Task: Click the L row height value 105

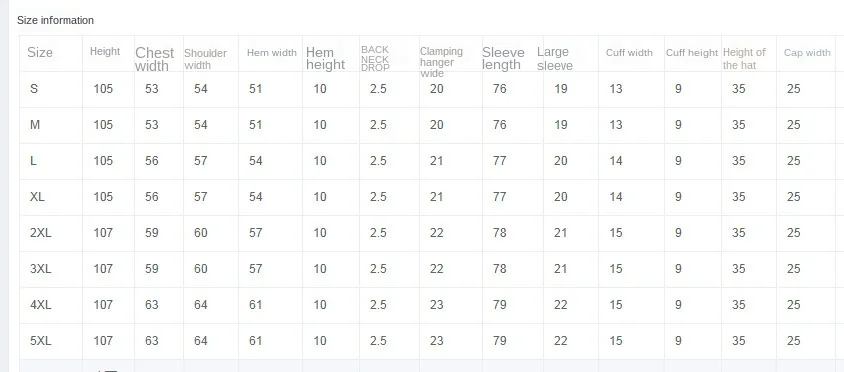Action: point(103,161)
